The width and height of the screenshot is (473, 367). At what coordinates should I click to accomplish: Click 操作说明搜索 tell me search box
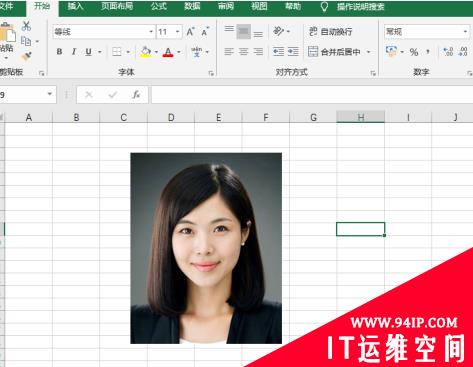[361, 7]
